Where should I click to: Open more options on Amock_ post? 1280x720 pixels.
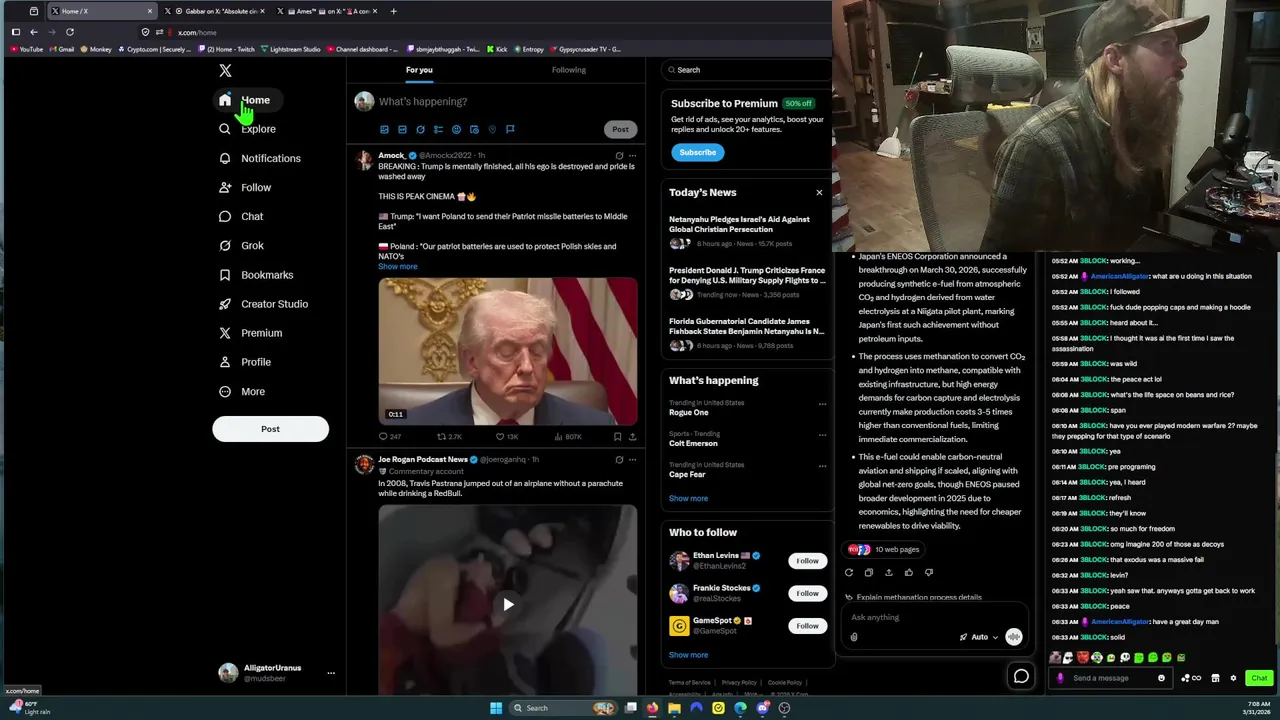(x=632, y=155)
